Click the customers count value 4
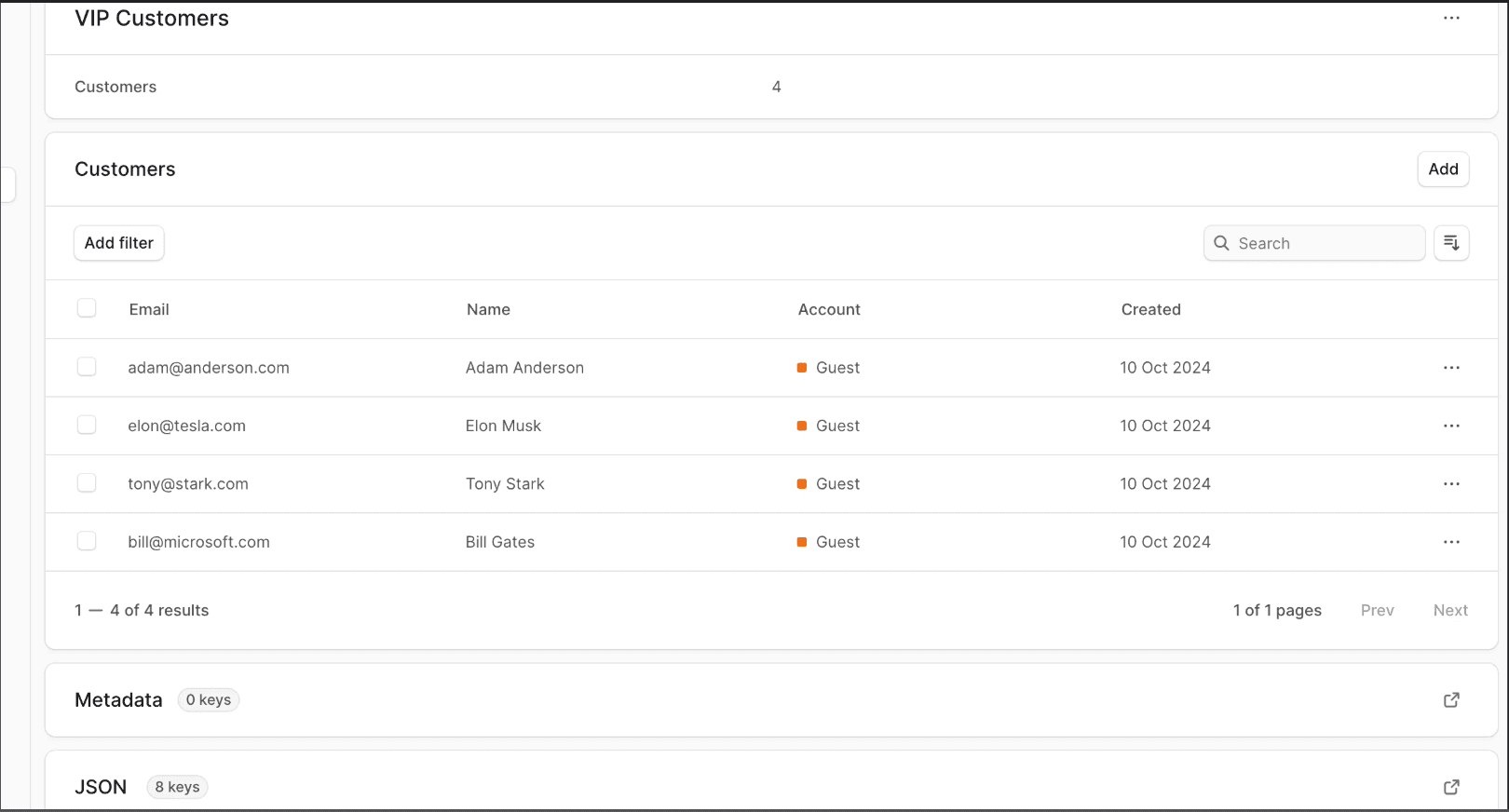The width and height of the screenshot is (1509, 812). click(776, 87)
